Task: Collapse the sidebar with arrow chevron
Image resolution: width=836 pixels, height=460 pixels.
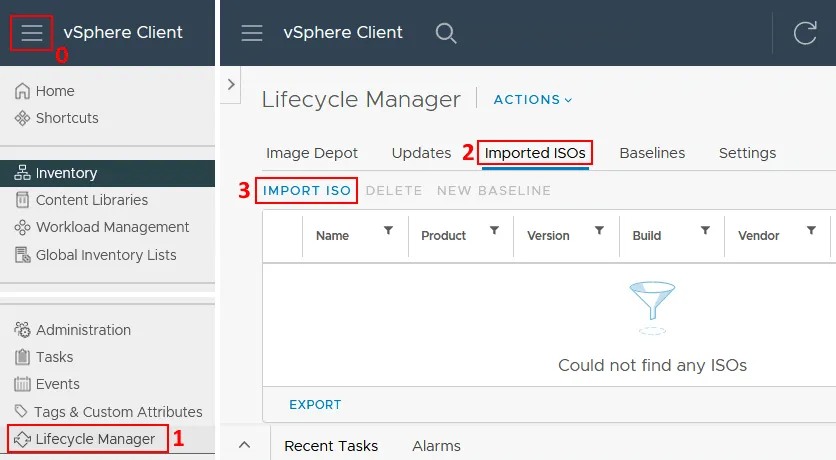Action: [231, 85]
